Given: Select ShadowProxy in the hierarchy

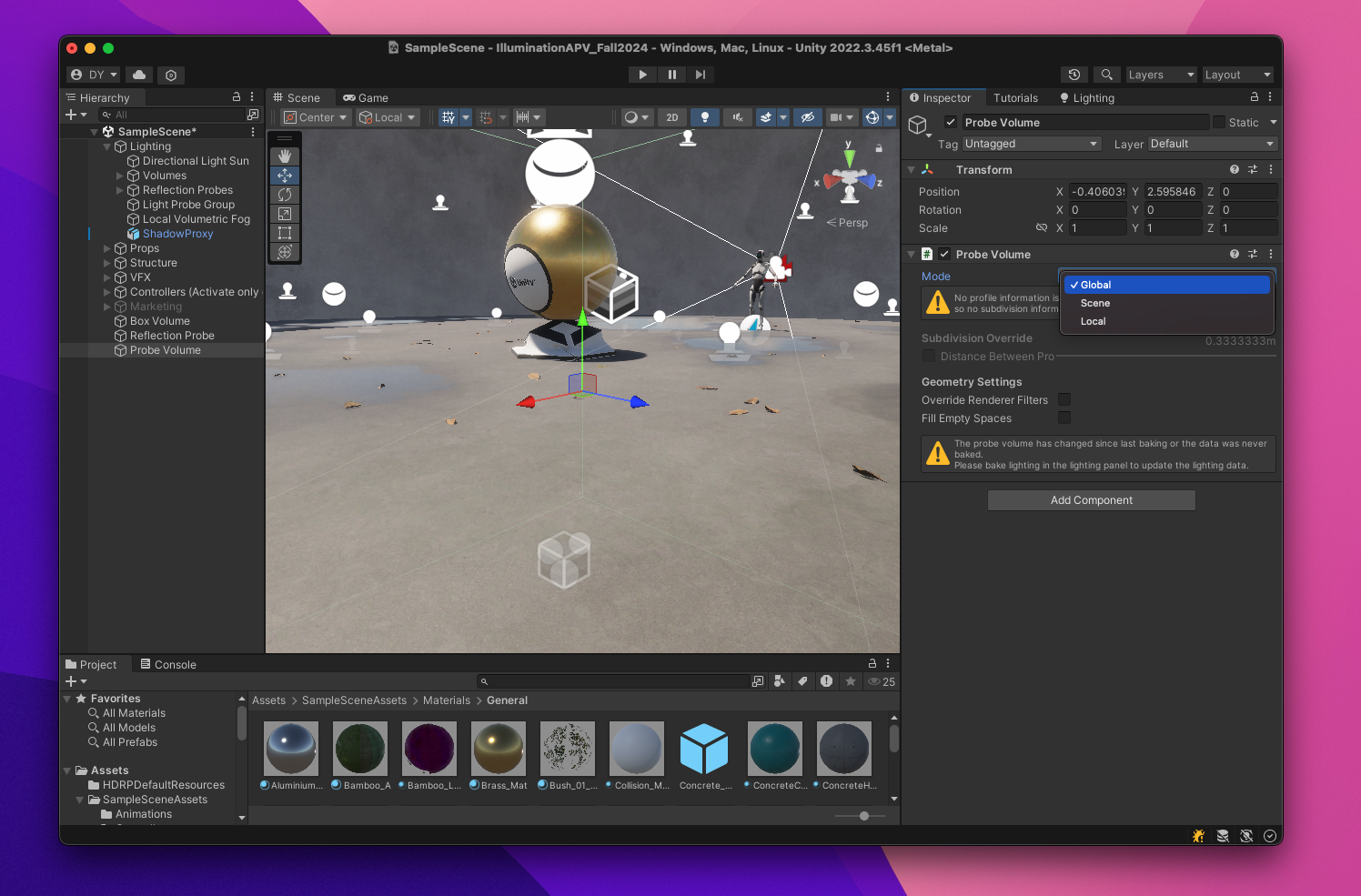Looking at the screenshot, I should (177, 234).
